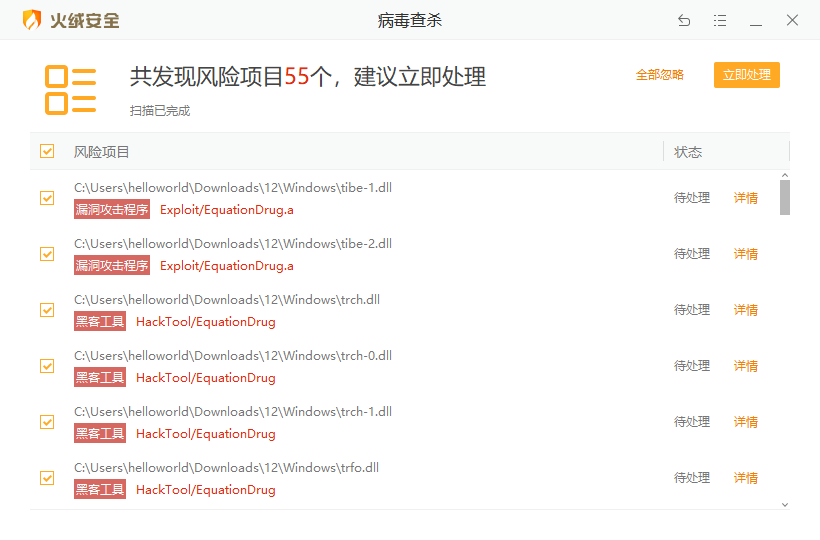Uncheck the trch.dll item checkbox

[x=47, y=310]
